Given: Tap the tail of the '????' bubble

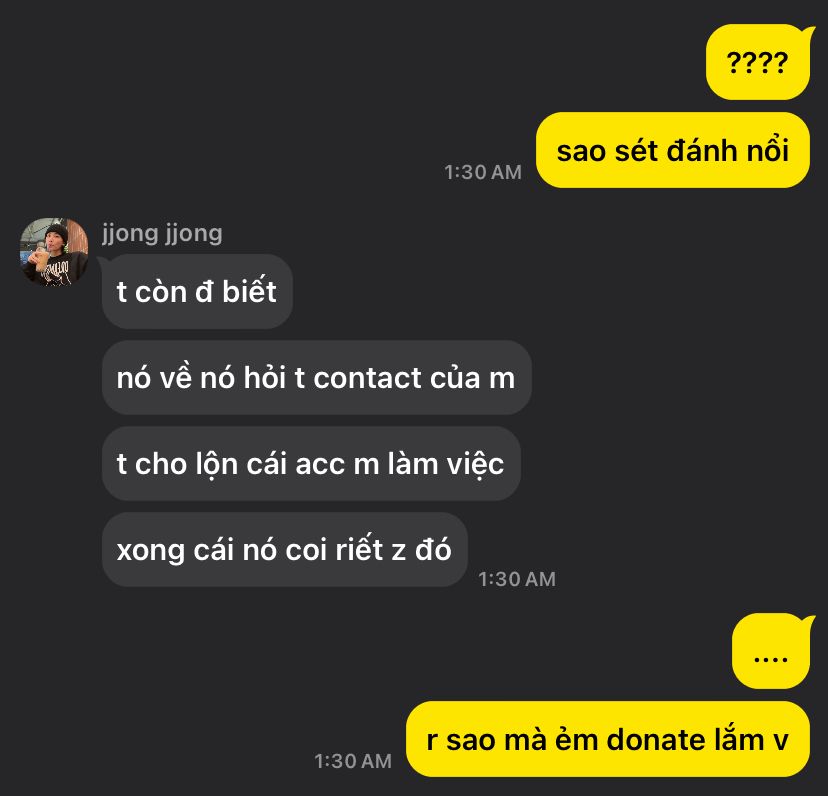Looking at the screenshot, I should click(x=807, y=31).
